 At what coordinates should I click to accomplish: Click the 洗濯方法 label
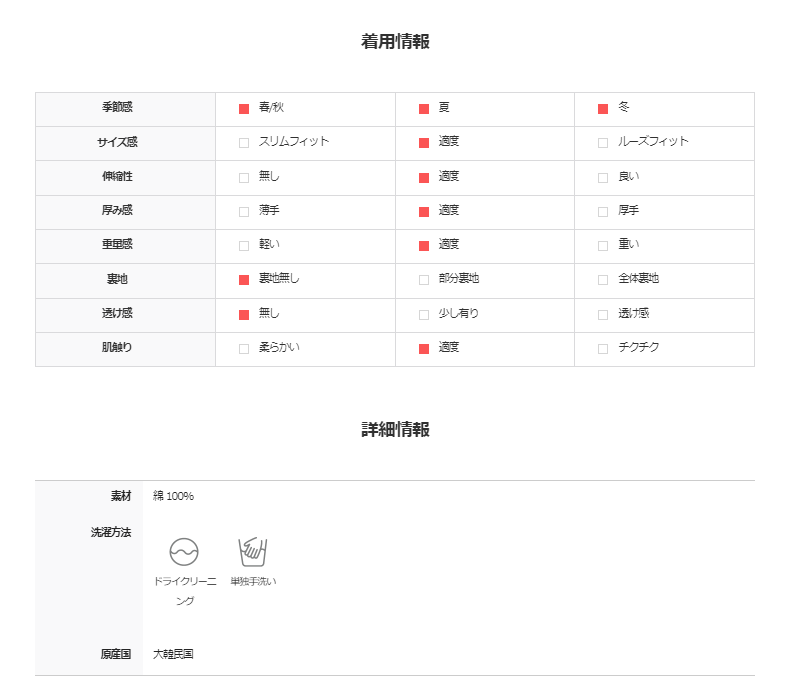[x=111, y=532]
